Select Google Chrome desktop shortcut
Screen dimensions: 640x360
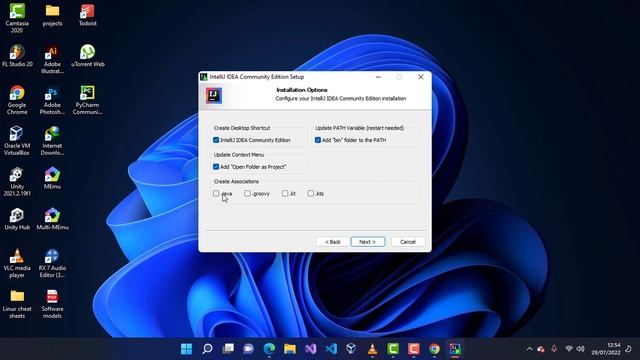(17, 100)
